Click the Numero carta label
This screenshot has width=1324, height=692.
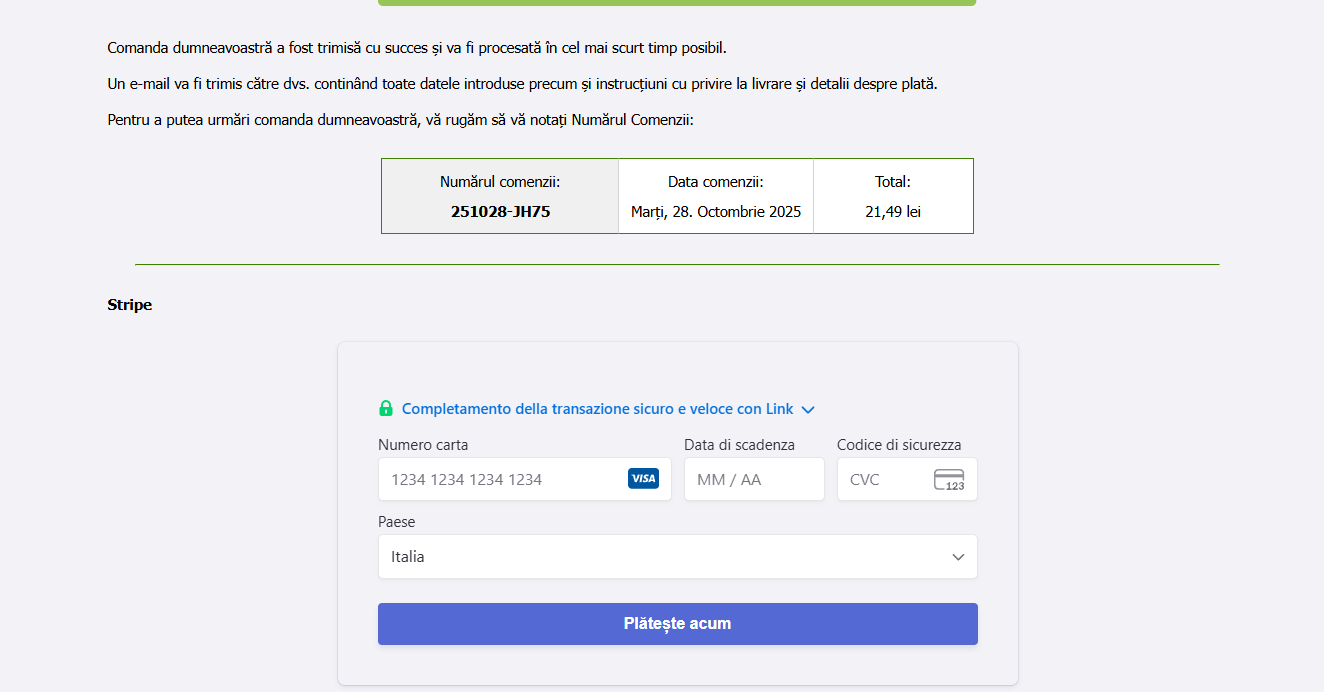click(x=423, y=445)
